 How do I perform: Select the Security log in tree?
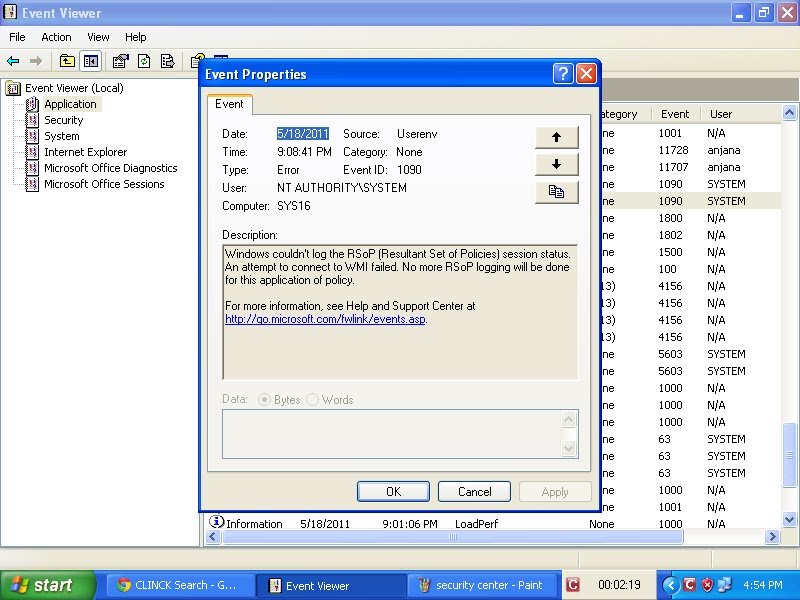coord(63,120)
